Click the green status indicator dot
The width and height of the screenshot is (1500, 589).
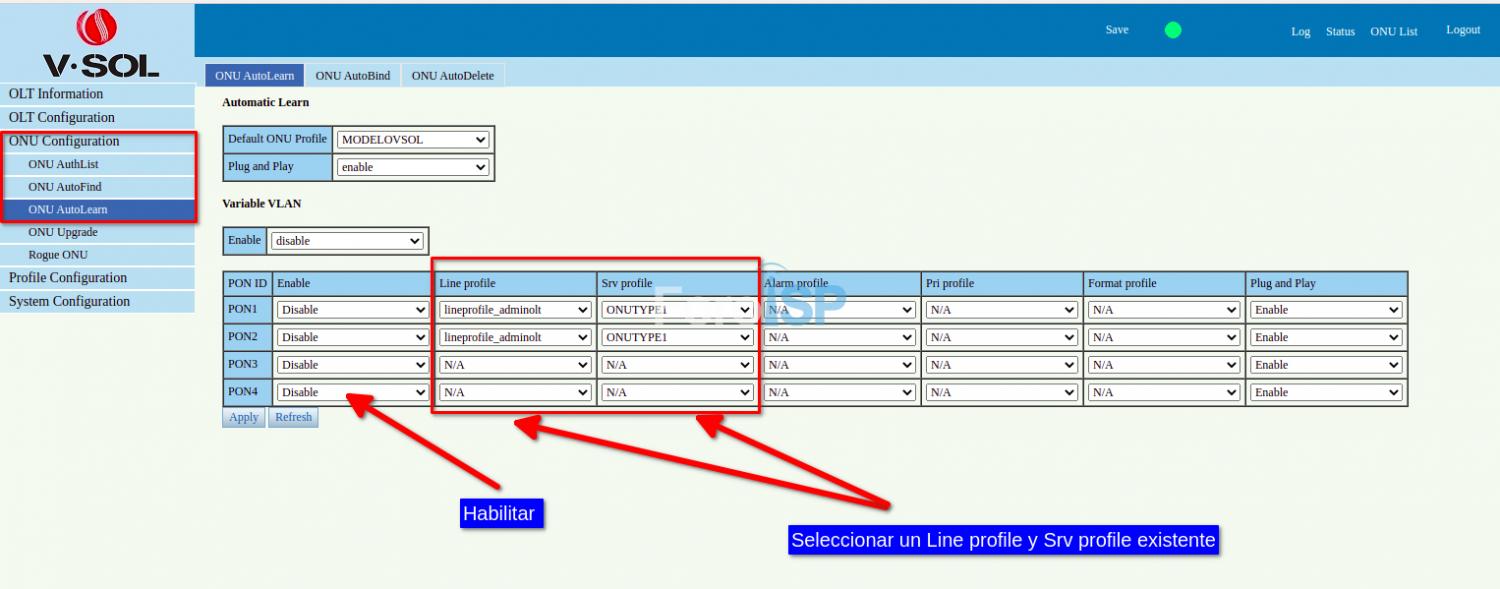click(x=1173, y=30)
